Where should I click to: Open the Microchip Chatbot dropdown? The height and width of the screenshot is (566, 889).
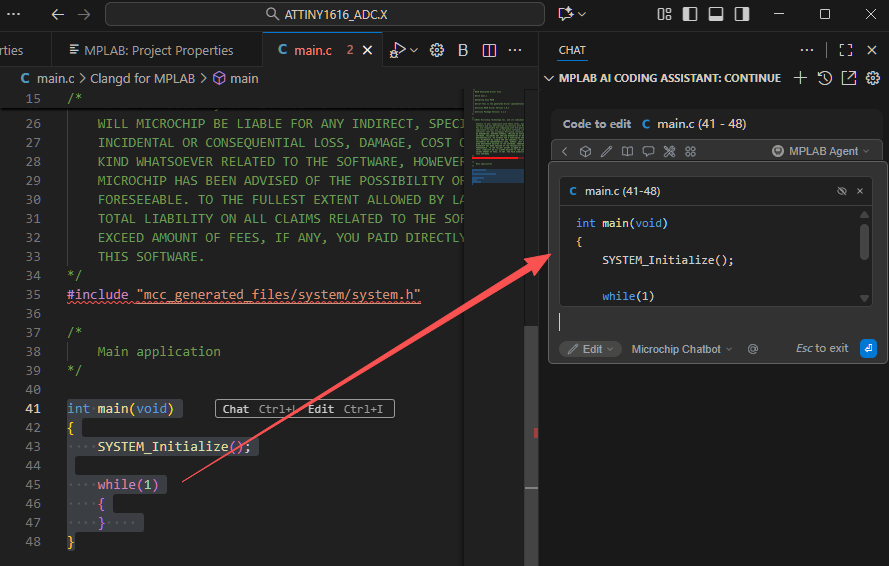pyautogui.click(x=681, y=349)
